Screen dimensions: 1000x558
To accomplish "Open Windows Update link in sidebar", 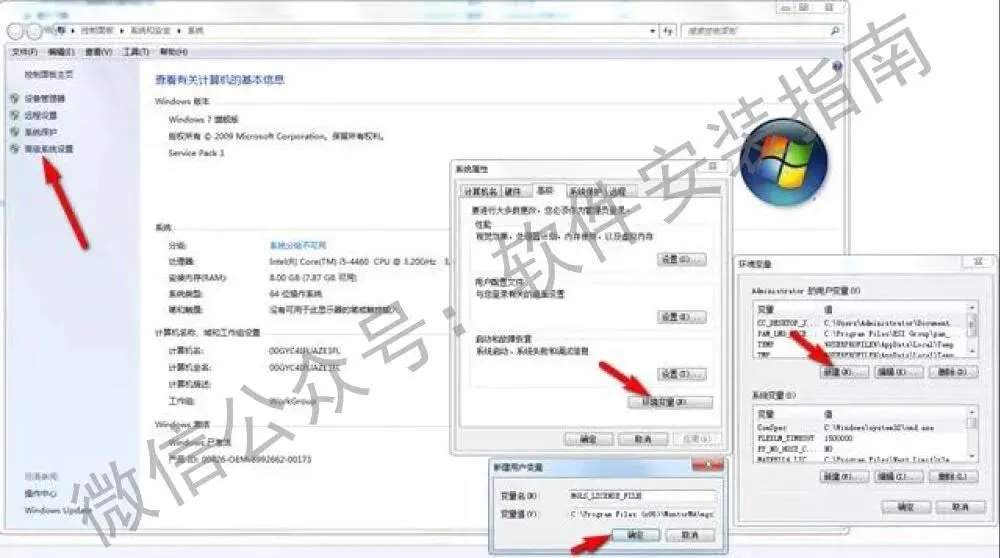I will 57,510.
